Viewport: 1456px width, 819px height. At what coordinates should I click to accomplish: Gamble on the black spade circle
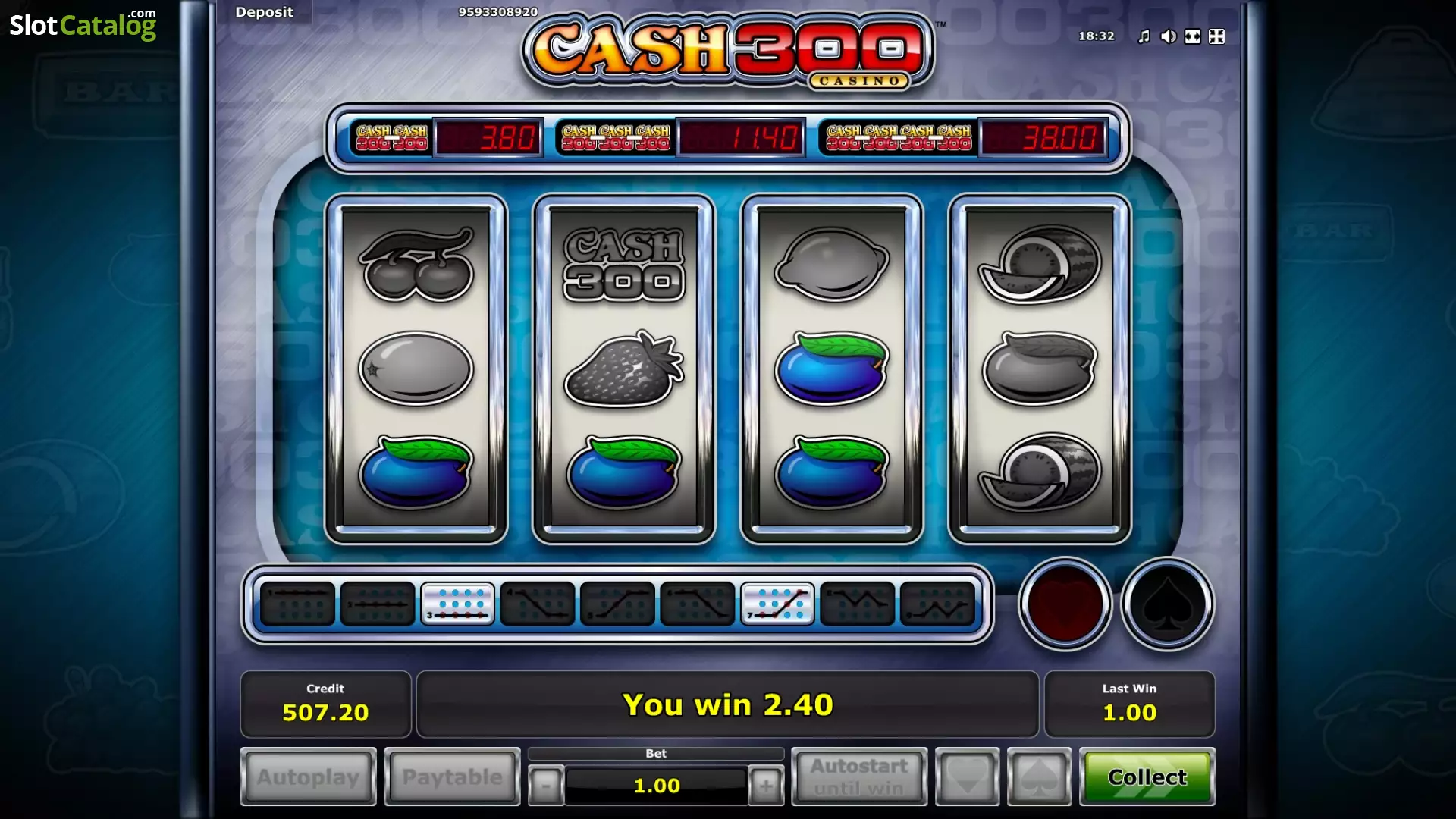(1167, 604)
